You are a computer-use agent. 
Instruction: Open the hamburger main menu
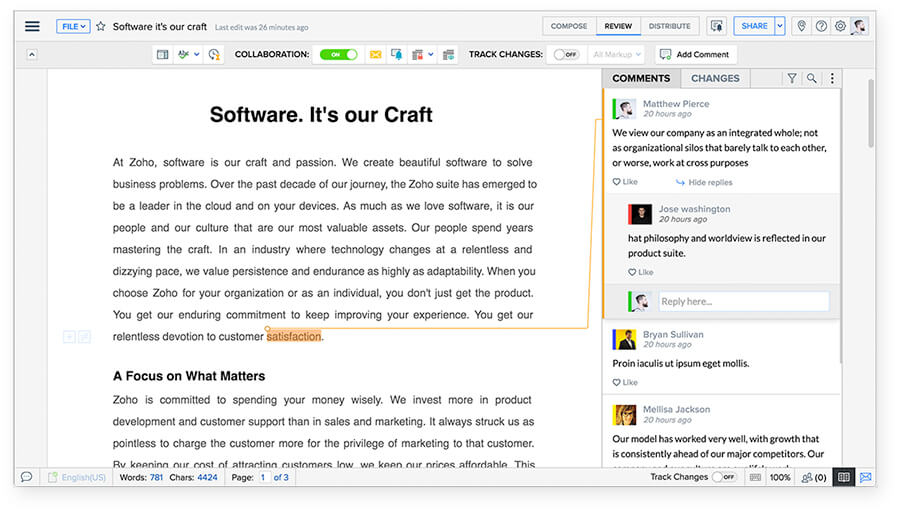[x=33, y=27]
